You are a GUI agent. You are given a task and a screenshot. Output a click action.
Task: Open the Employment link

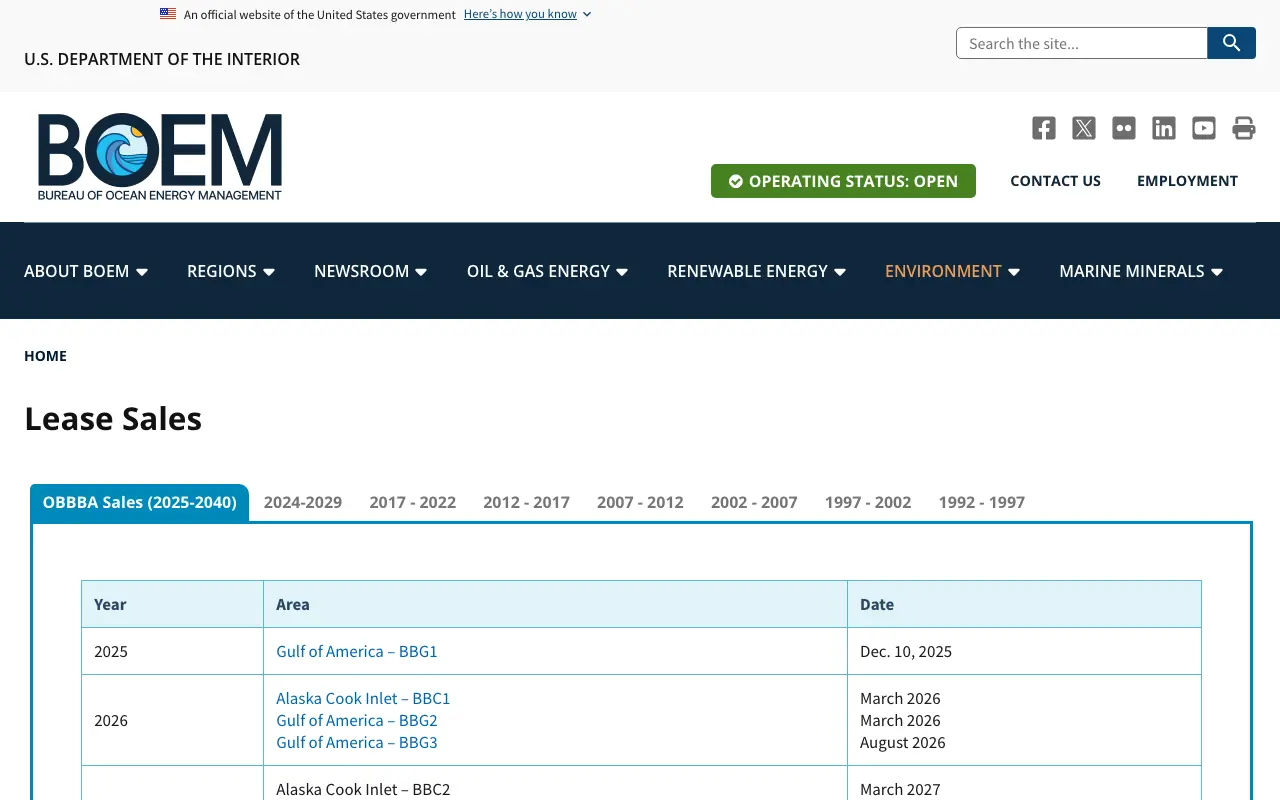coord(1187,181)
